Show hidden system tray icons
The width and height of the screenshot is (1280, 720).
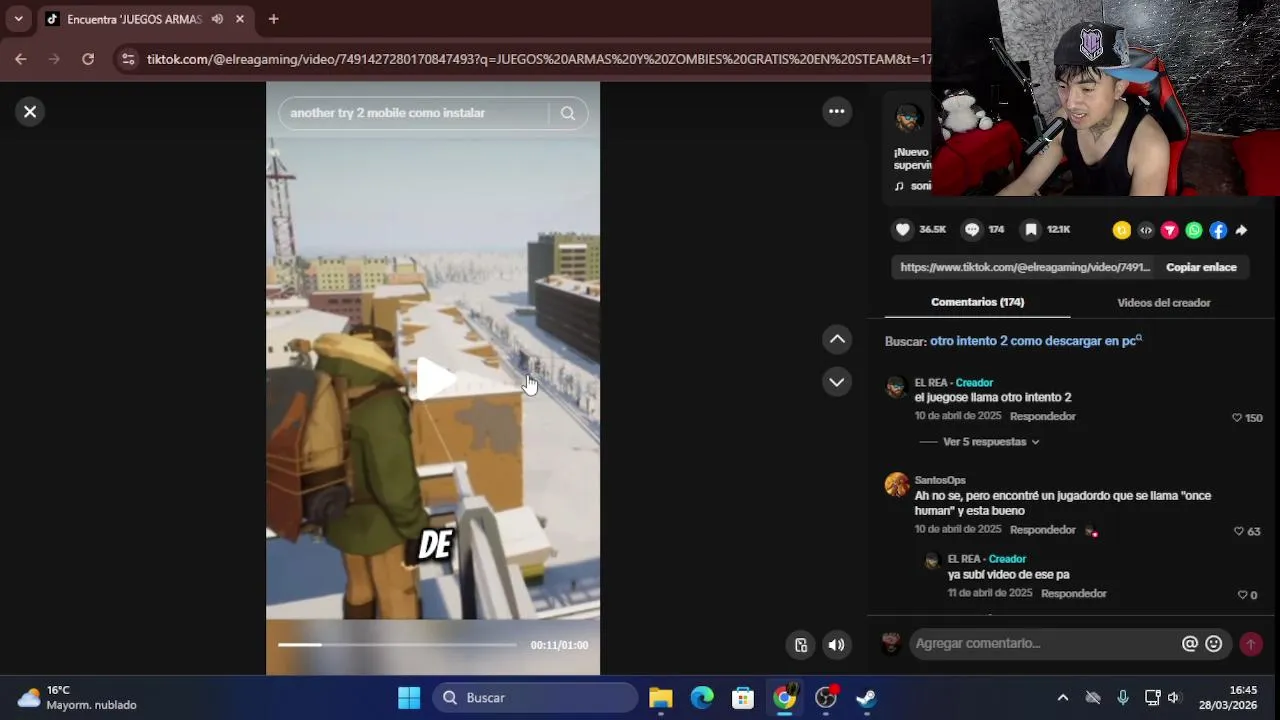tap(1063, 698)
